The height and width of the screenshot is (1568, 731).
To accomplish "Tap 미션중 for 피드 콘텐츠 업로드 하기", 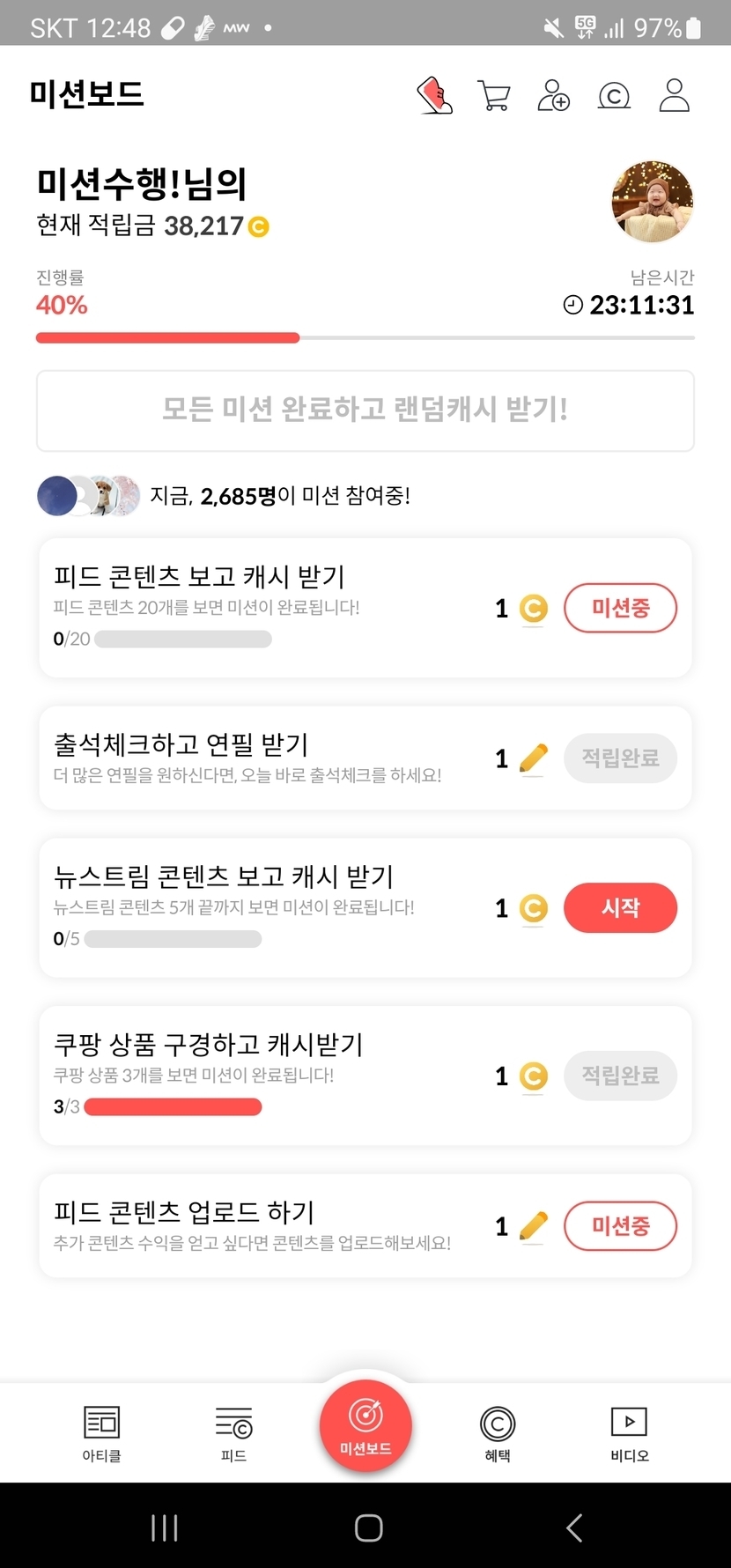I will (620, 1225).
